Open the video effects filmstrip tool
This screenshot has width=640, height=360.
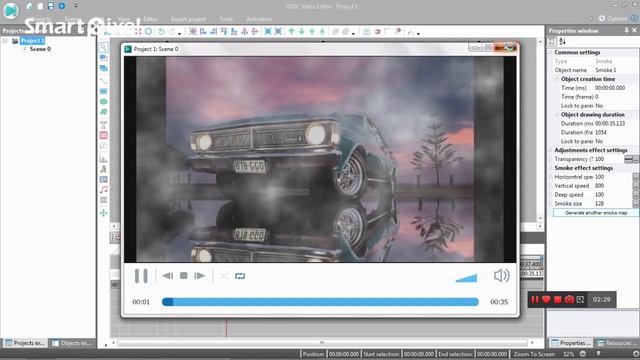[103, 200]
